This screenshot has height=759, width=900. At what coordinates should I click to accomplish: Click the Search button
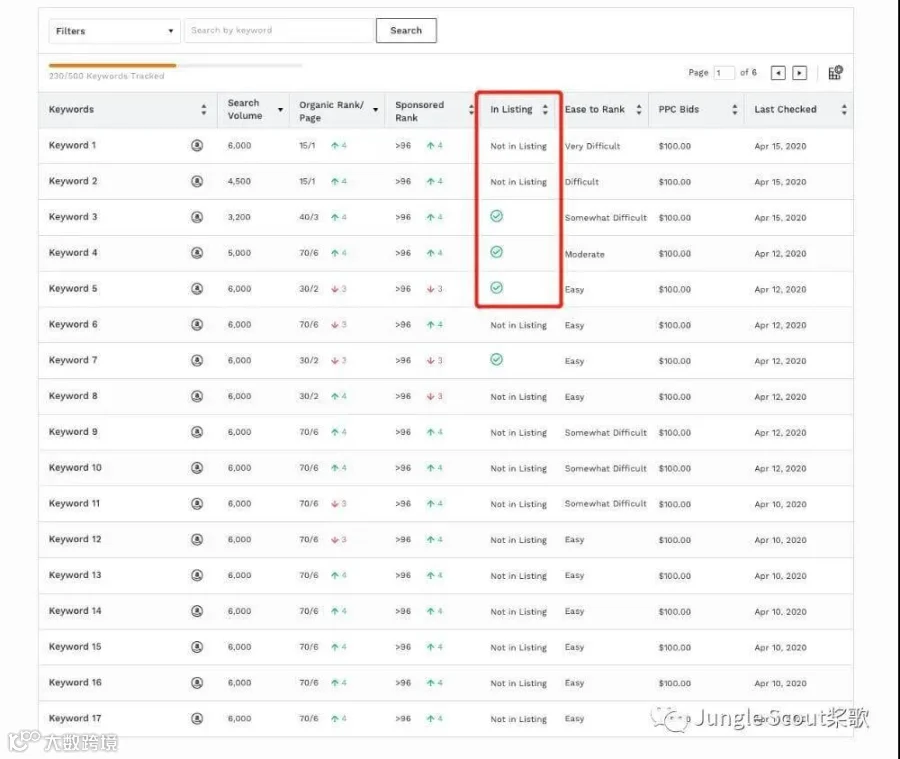coord(406,30)
